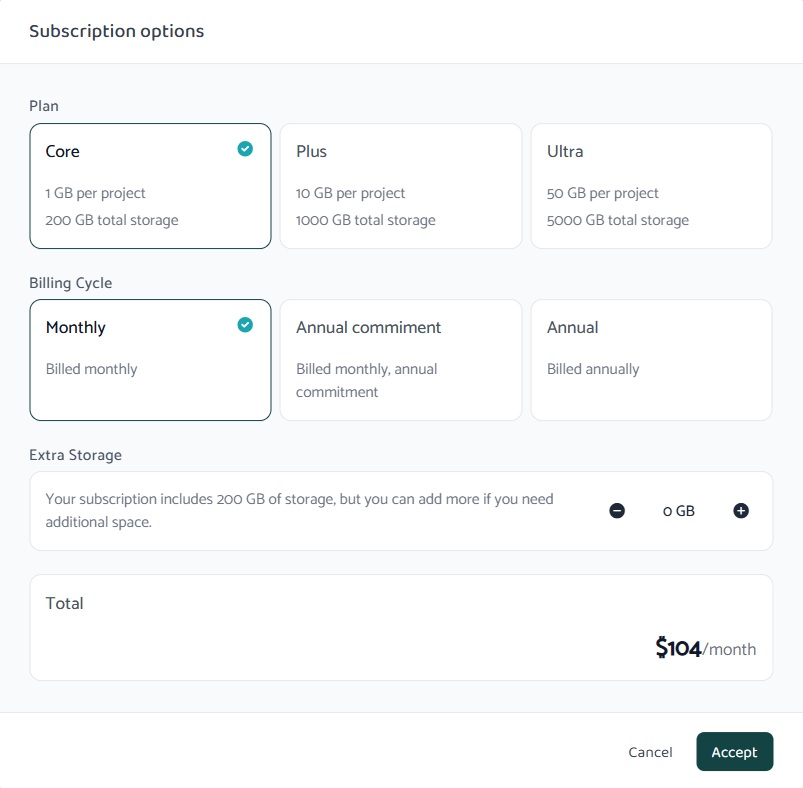The width and height of the screenshot is (803, 788).
Task: Click the Plan section label
Action: coord(44,106)
